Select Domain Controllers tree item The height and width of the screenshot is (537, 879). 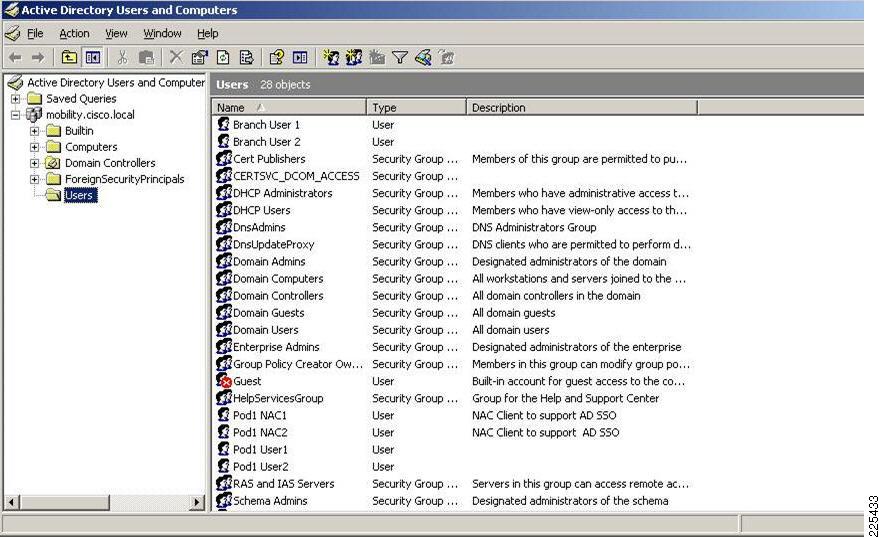(110, 163)
